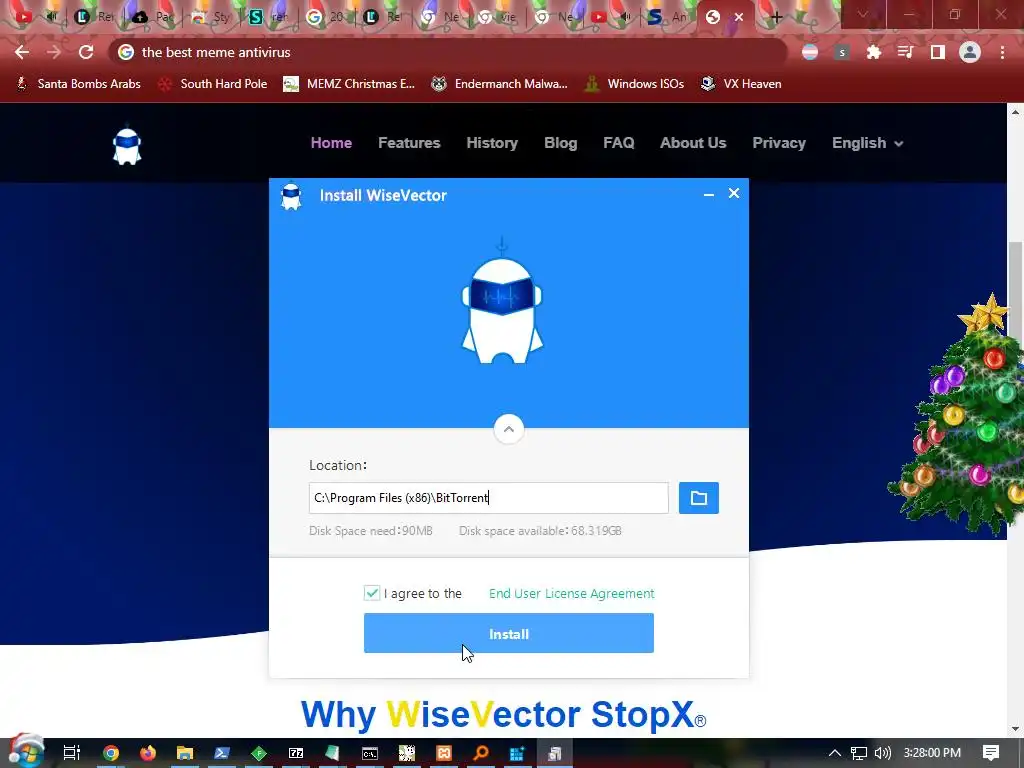Image resolution: width=1024 pixels, height=768 pixels.
Task: Open Firefox from the taskbar
Action: click(148, 753)
